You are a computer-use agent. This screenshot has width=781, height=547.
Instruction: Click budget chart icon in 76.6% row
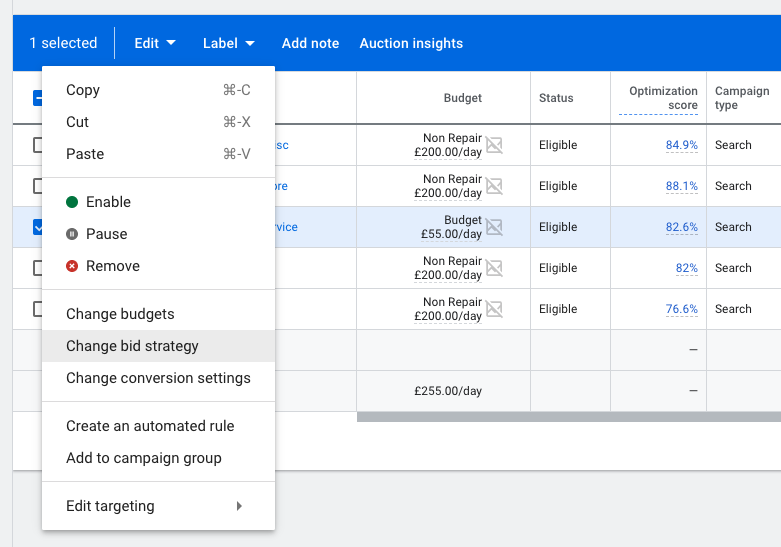[494, 310]
